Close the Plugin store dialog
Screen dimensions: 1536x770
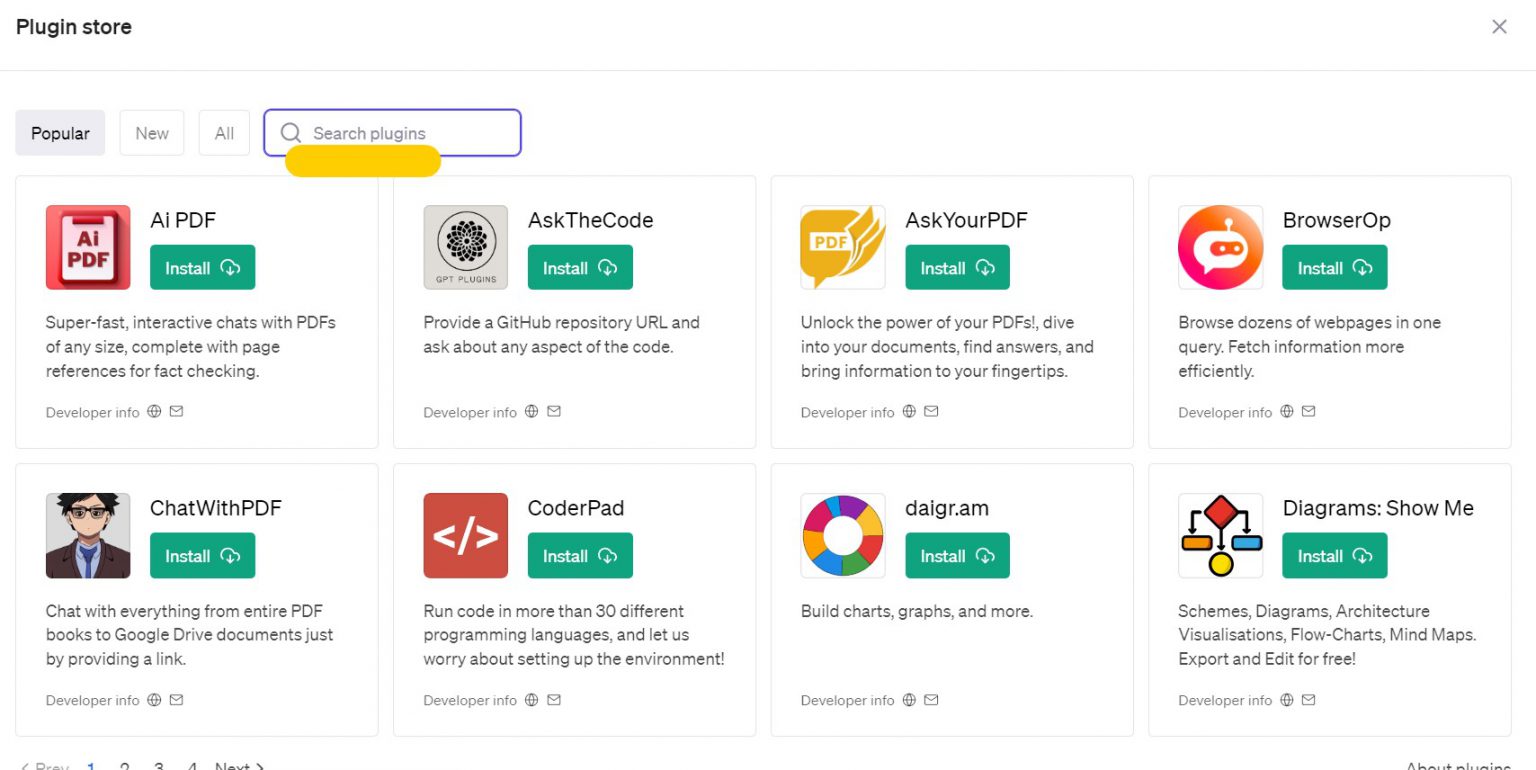click(1499, 27)
